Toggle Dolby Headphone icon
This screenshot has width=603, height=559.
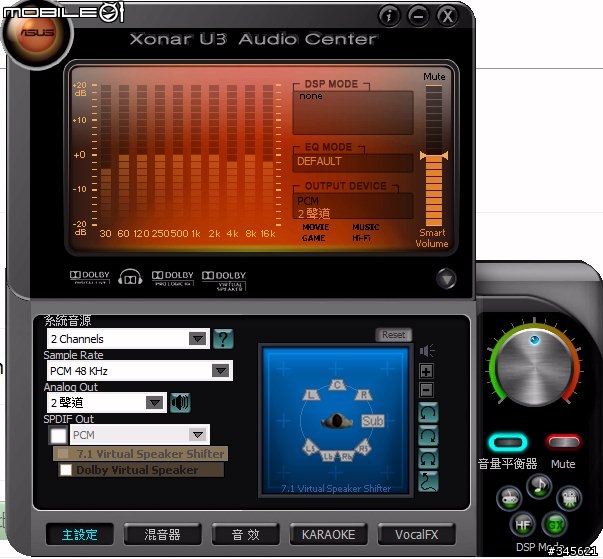(130, 277)
